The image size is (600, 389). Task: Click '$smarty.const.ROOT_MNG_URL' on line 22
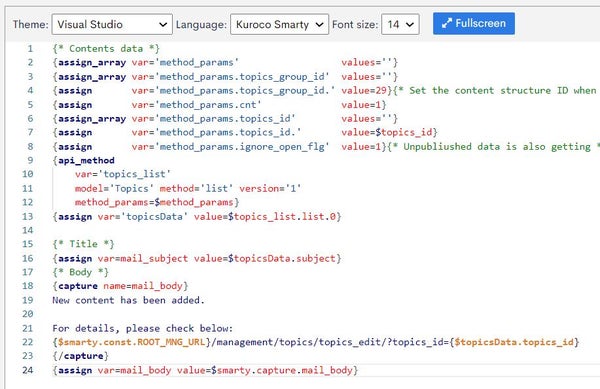(132, 342)
